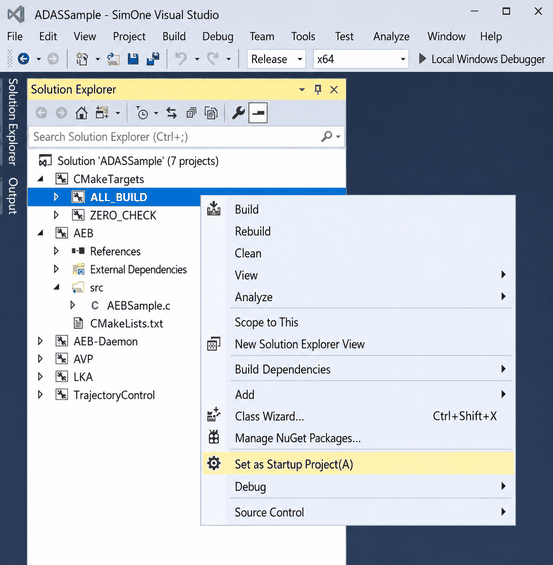Screen dimensions: 553x565
Task: Click the Open File toolbar icon
Action: (113, 59)
